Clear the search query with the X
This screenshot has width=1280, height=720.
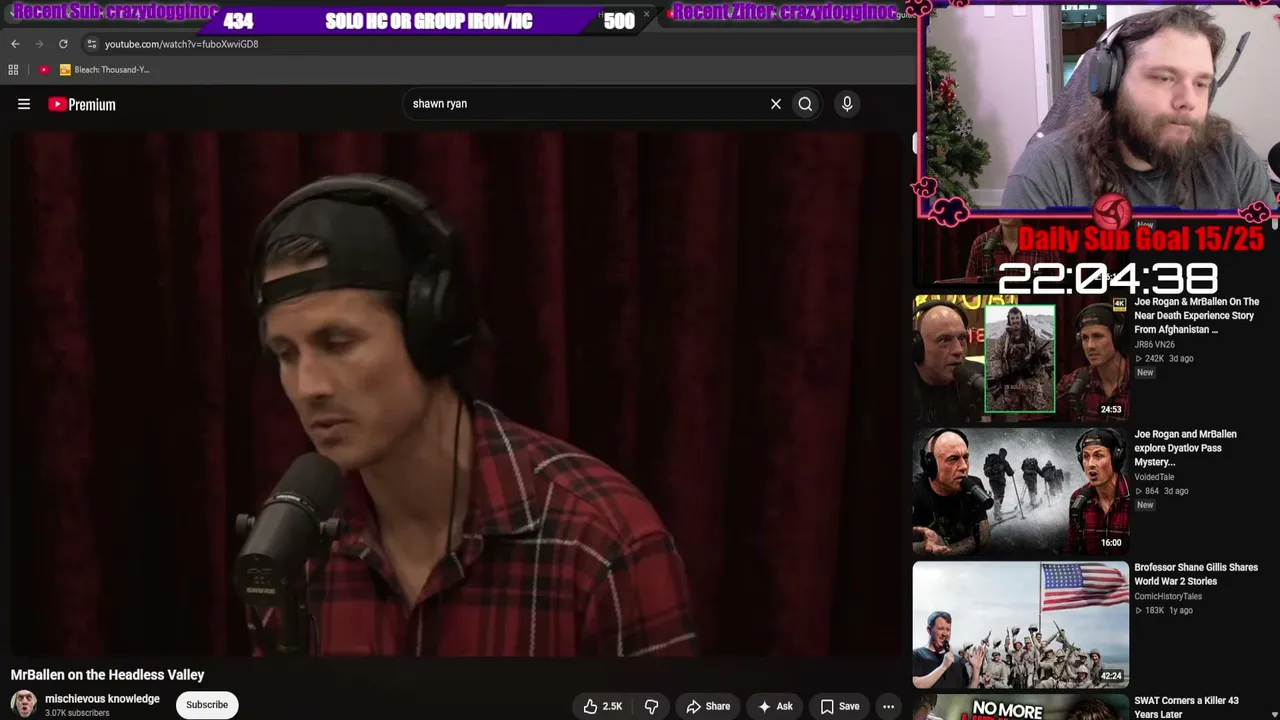(x=776, y=104)
